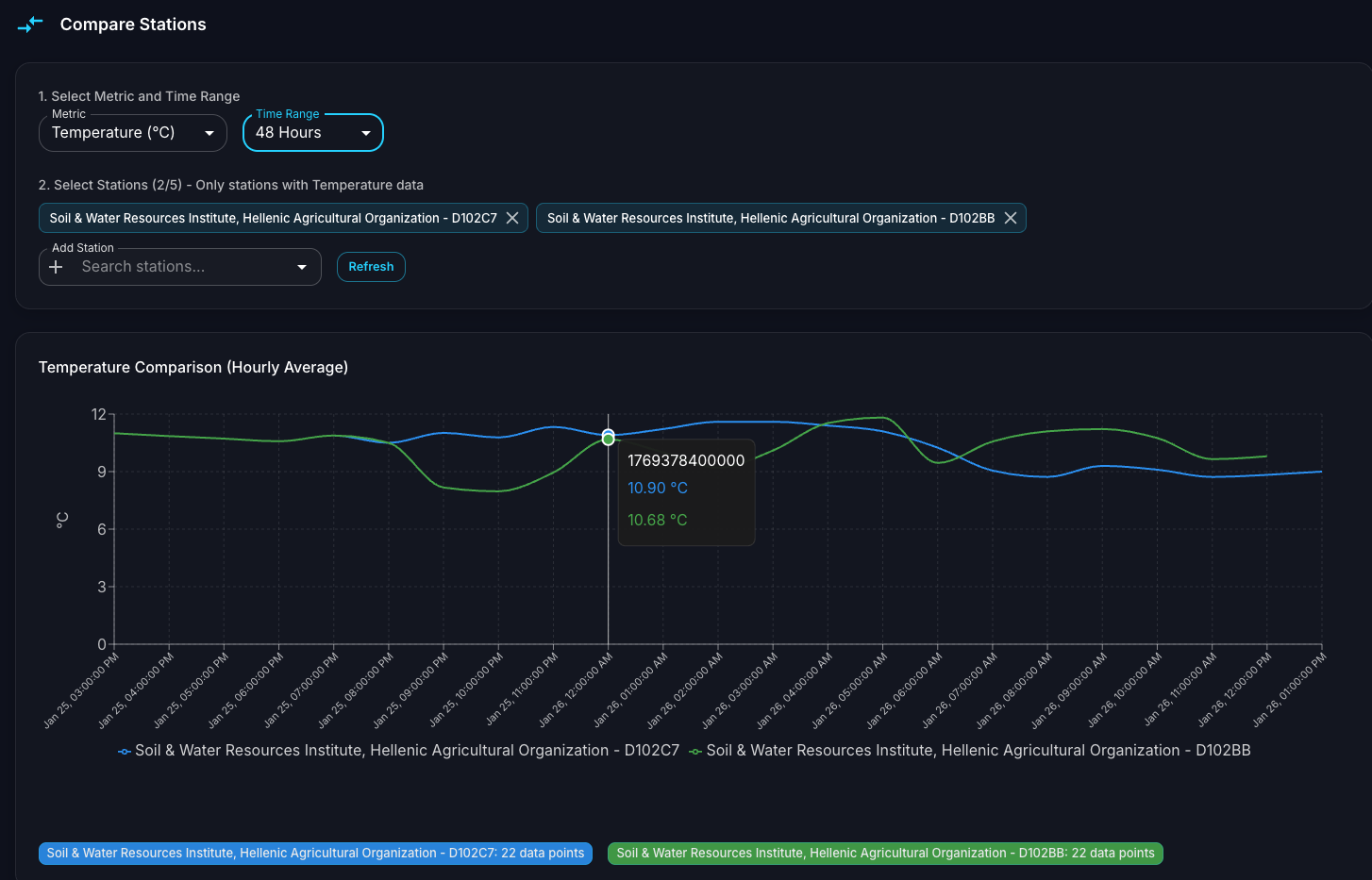Image resolution: width=1372 pixels, height=880 pixels.
Task: Toggle D102C7 series in chart legend
Action: pos(407,751)
